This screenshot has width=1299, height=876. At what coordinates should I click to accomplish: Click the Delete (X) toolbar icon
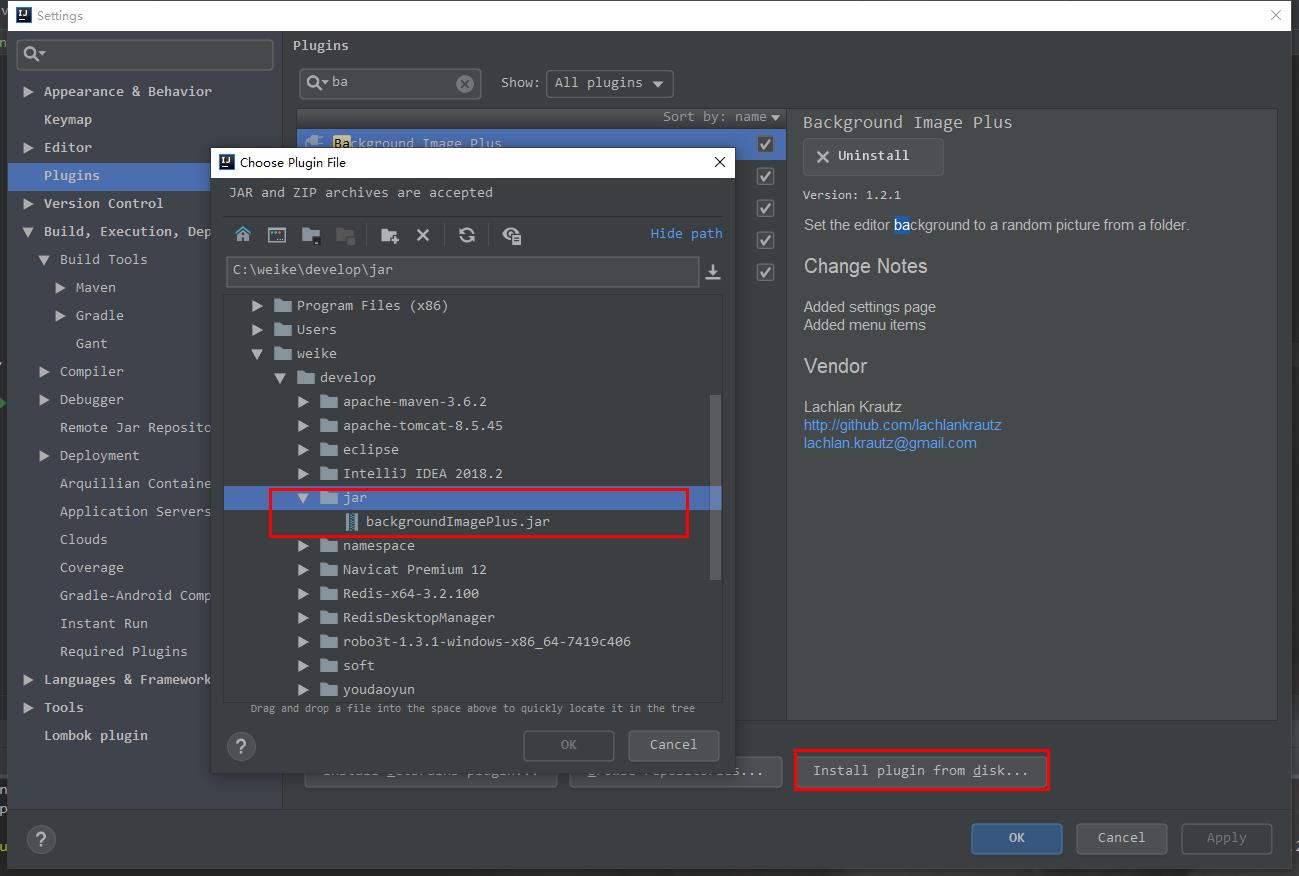click(x=423, y=235)
